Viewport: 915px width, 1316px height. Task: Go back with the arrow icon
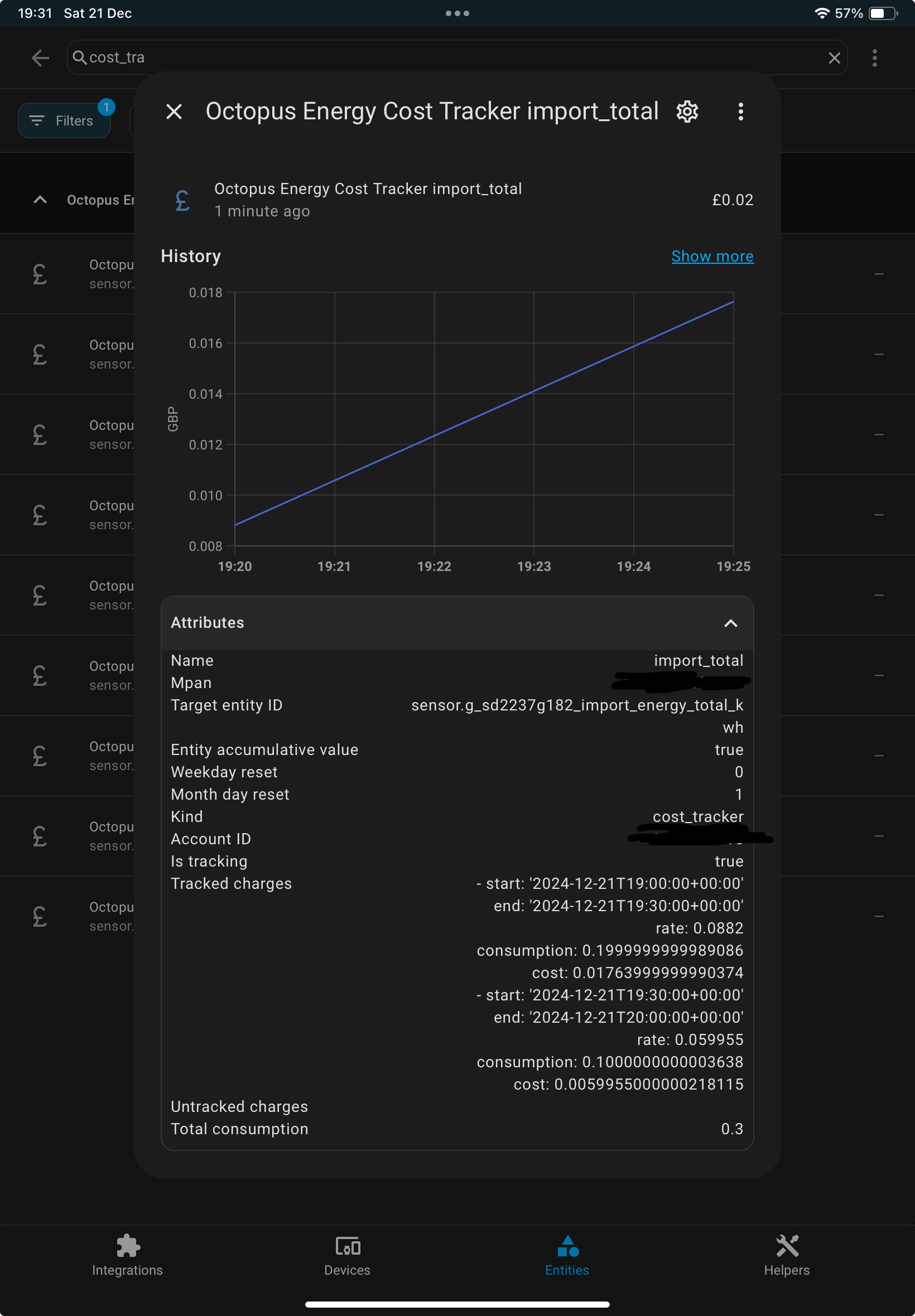40,58
